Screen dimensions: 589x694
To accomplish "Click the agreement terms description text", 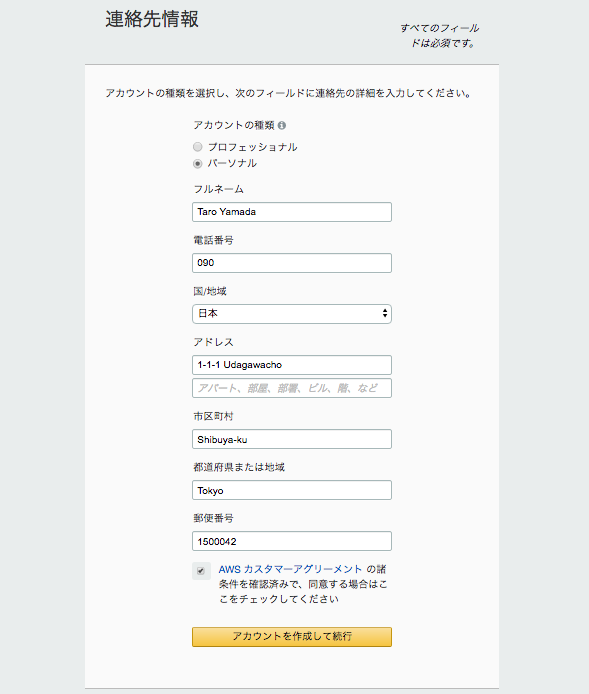I will click(303, 584).
